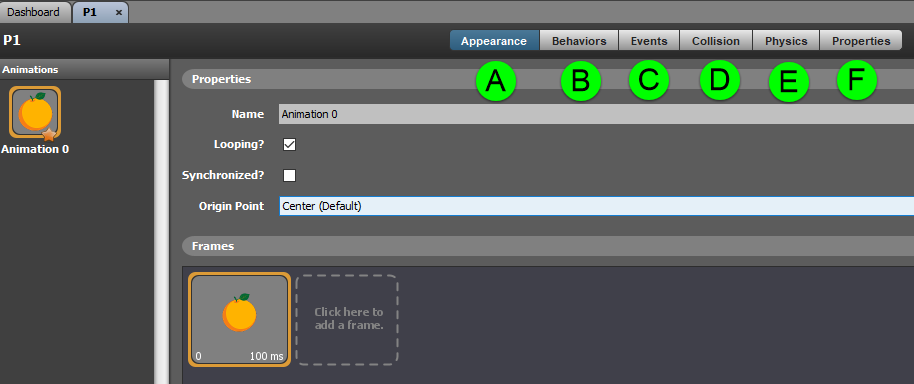Go to the Collision tab
This screenshot has width=914, height=384.
click(716, 41)
